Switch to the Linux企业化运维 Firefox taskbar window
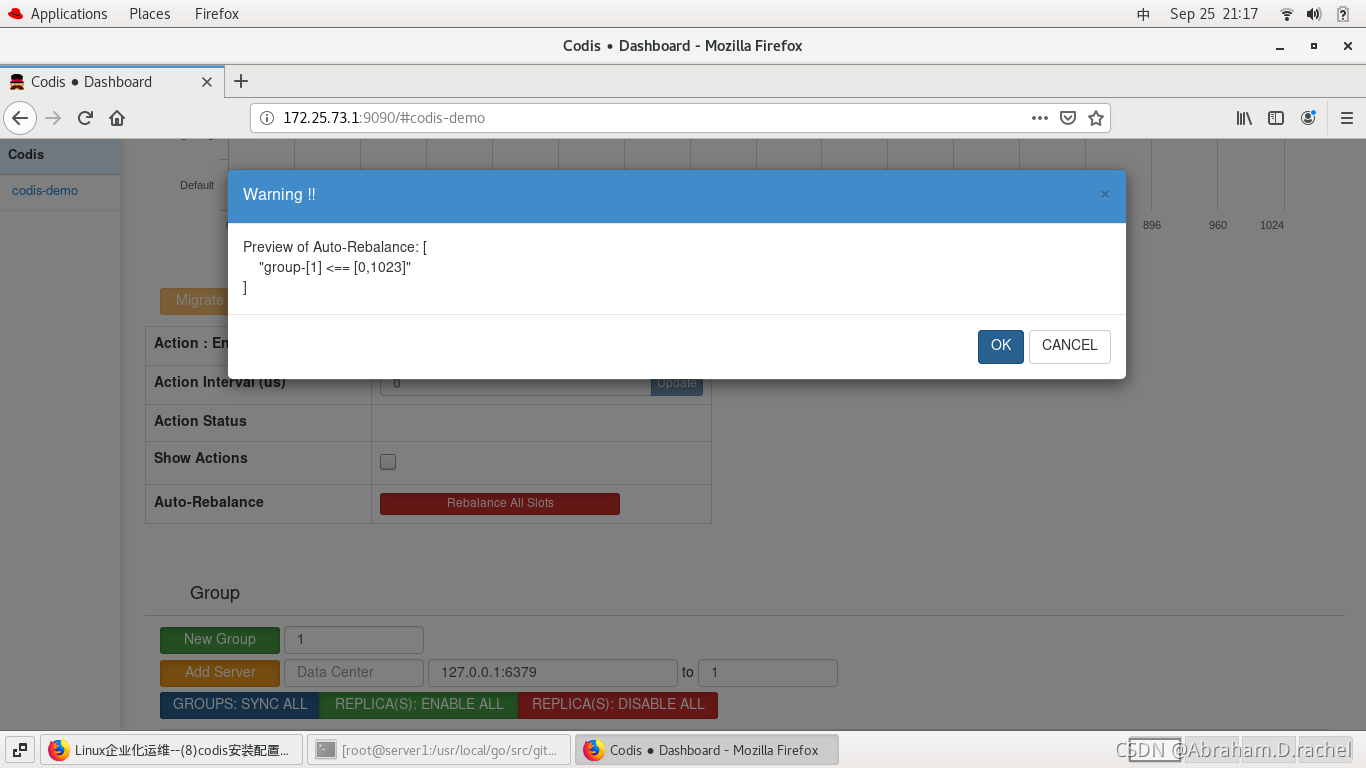The image size is (1366, 768). tap(171, 750)
